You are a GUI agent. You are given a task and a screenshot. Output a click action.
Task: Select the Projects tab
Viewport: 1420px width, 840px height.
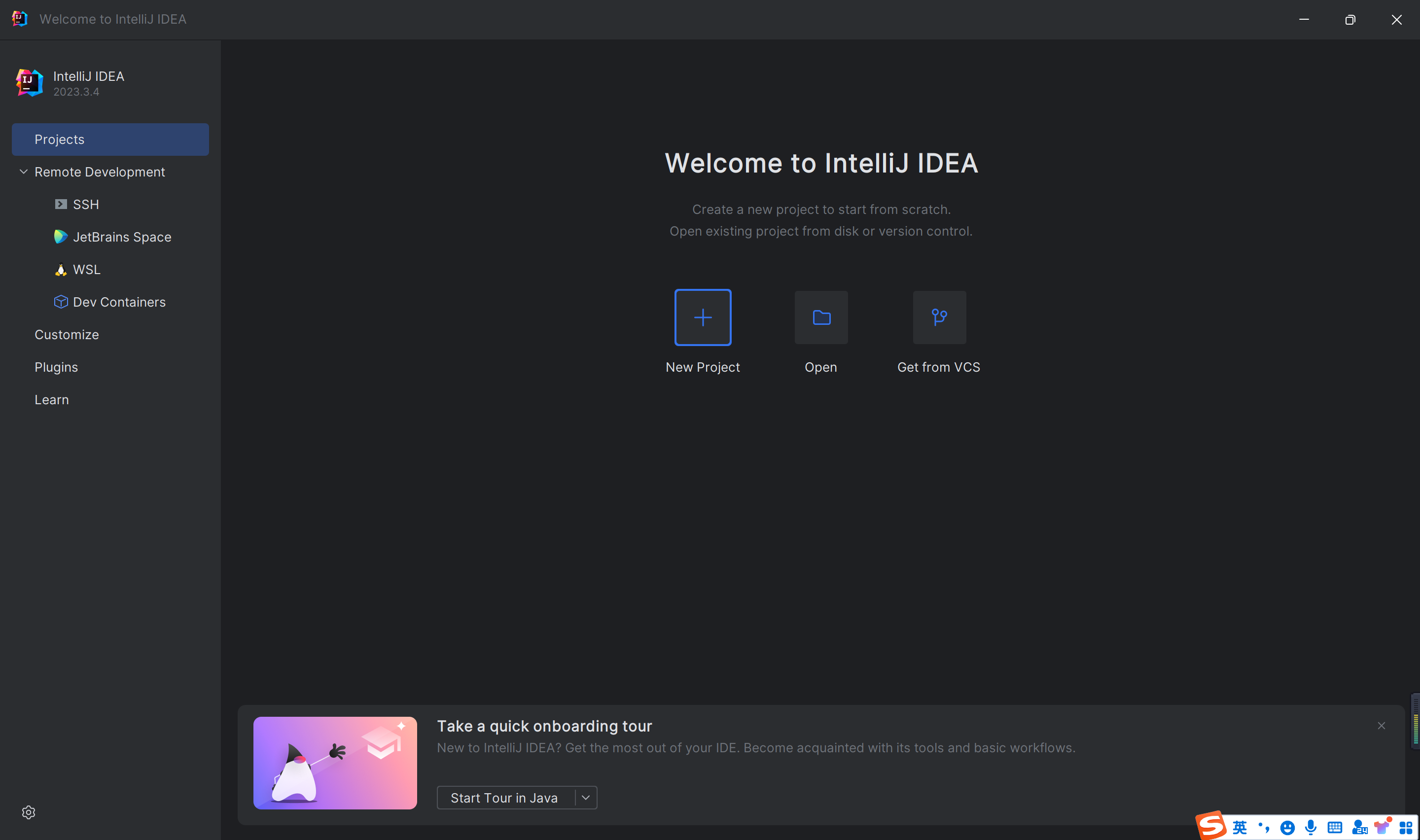(x=110, y=139)
